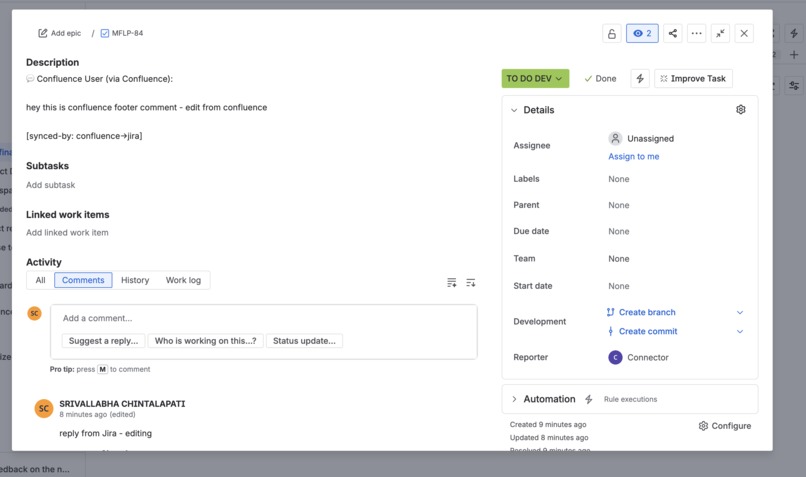Open the three-dots more actions menu
The width and height of the screenshot is (806, 477).
(x=696, y=33)
